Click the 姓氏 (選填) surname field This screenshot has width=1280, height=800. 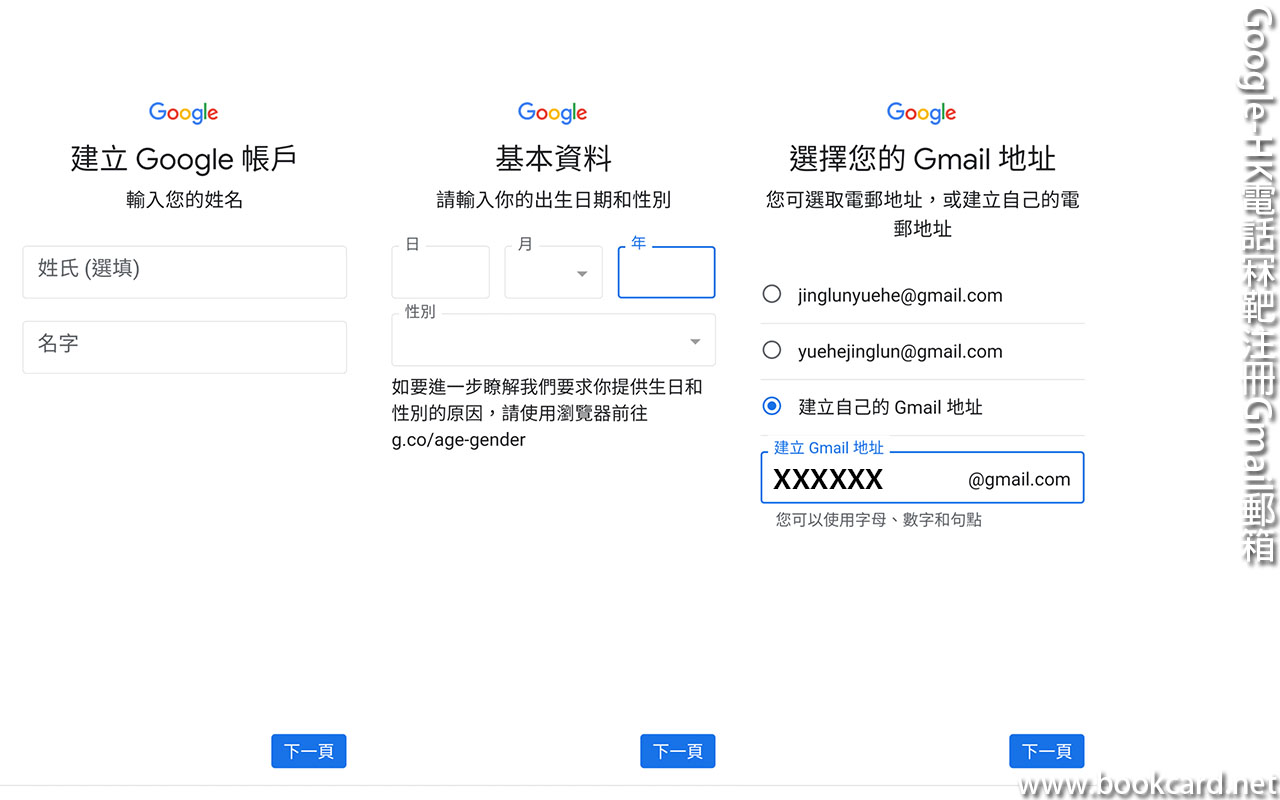184,272
